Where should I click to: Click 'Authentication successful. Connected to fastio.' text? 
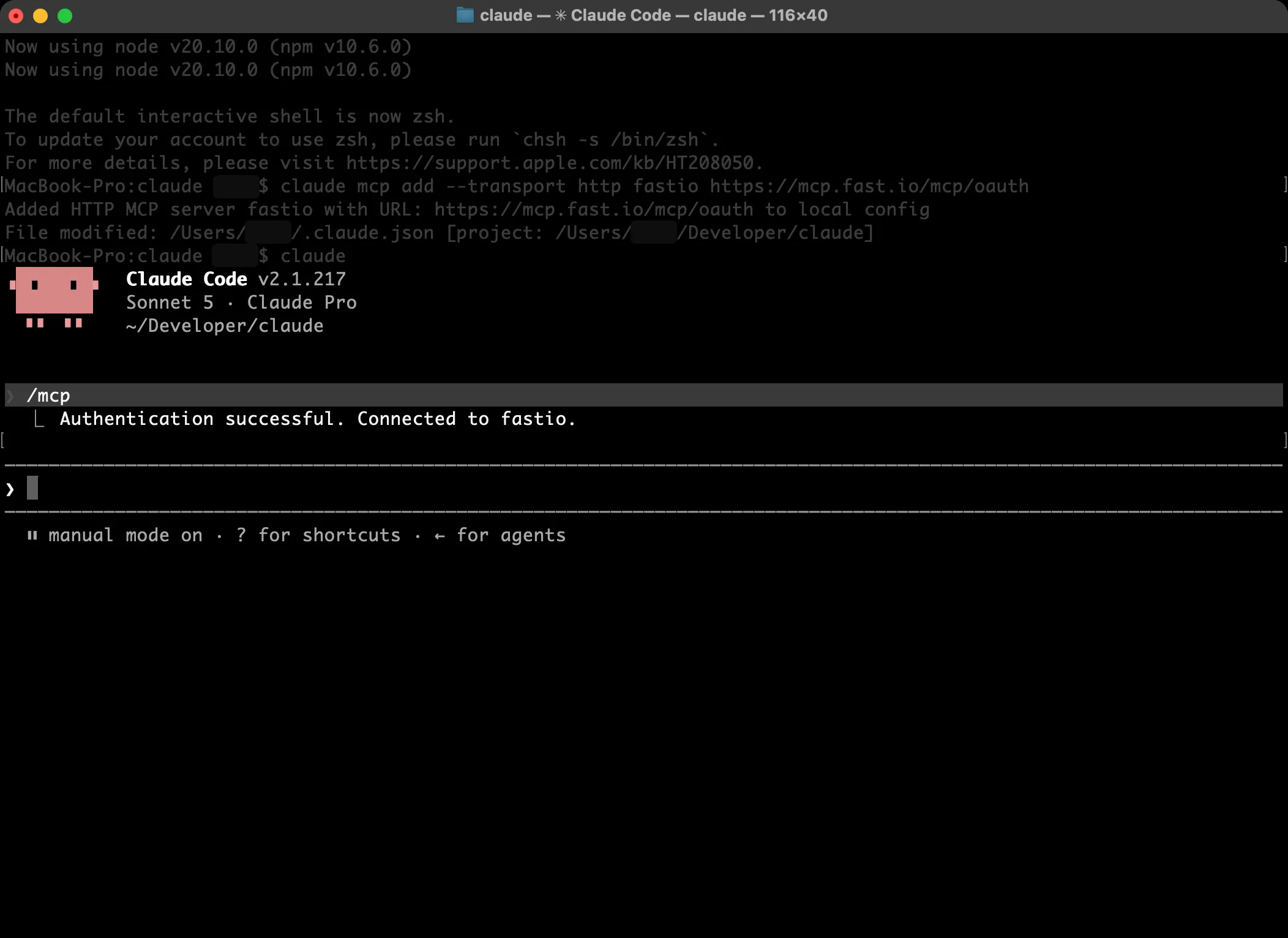coord(318,419)
